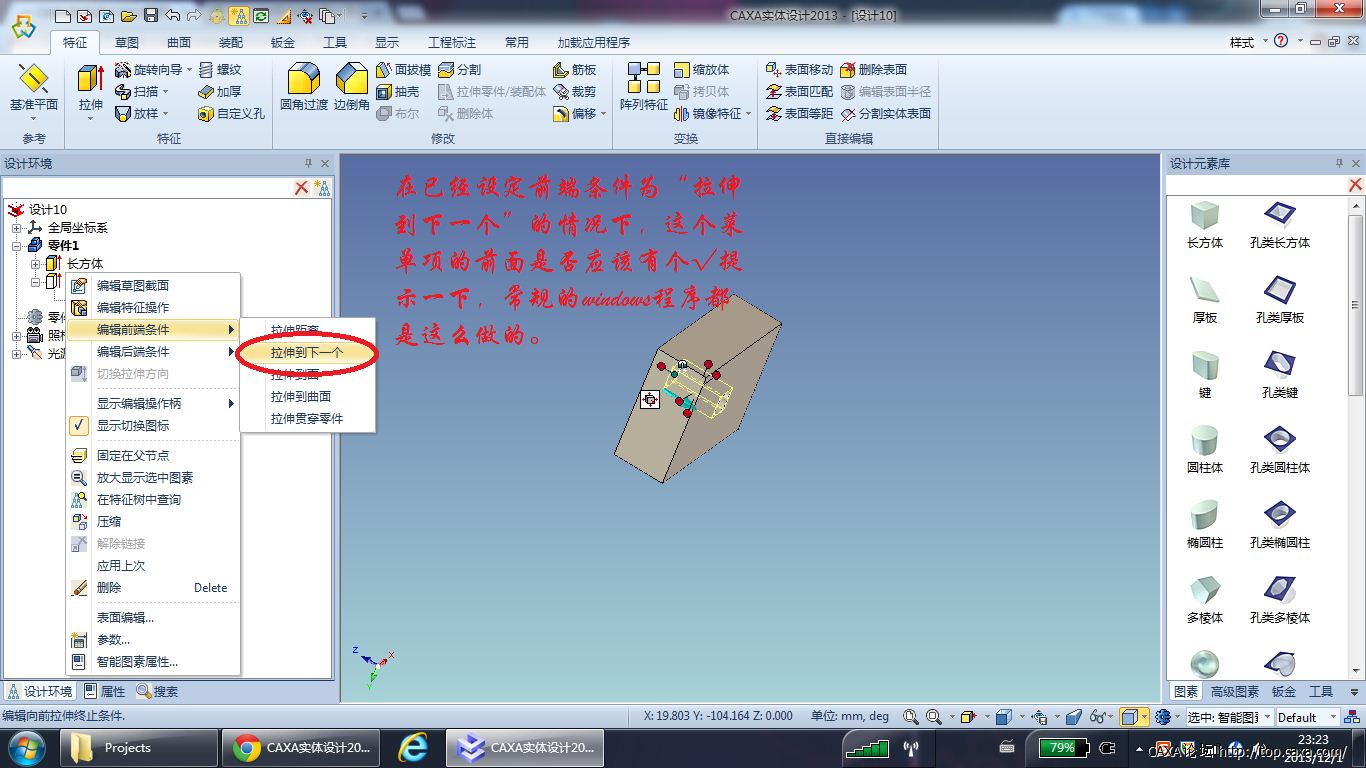The image size is (1366, 768).
Task: Open the 属性 tab at panel bottom
Action: click(104, 691)
